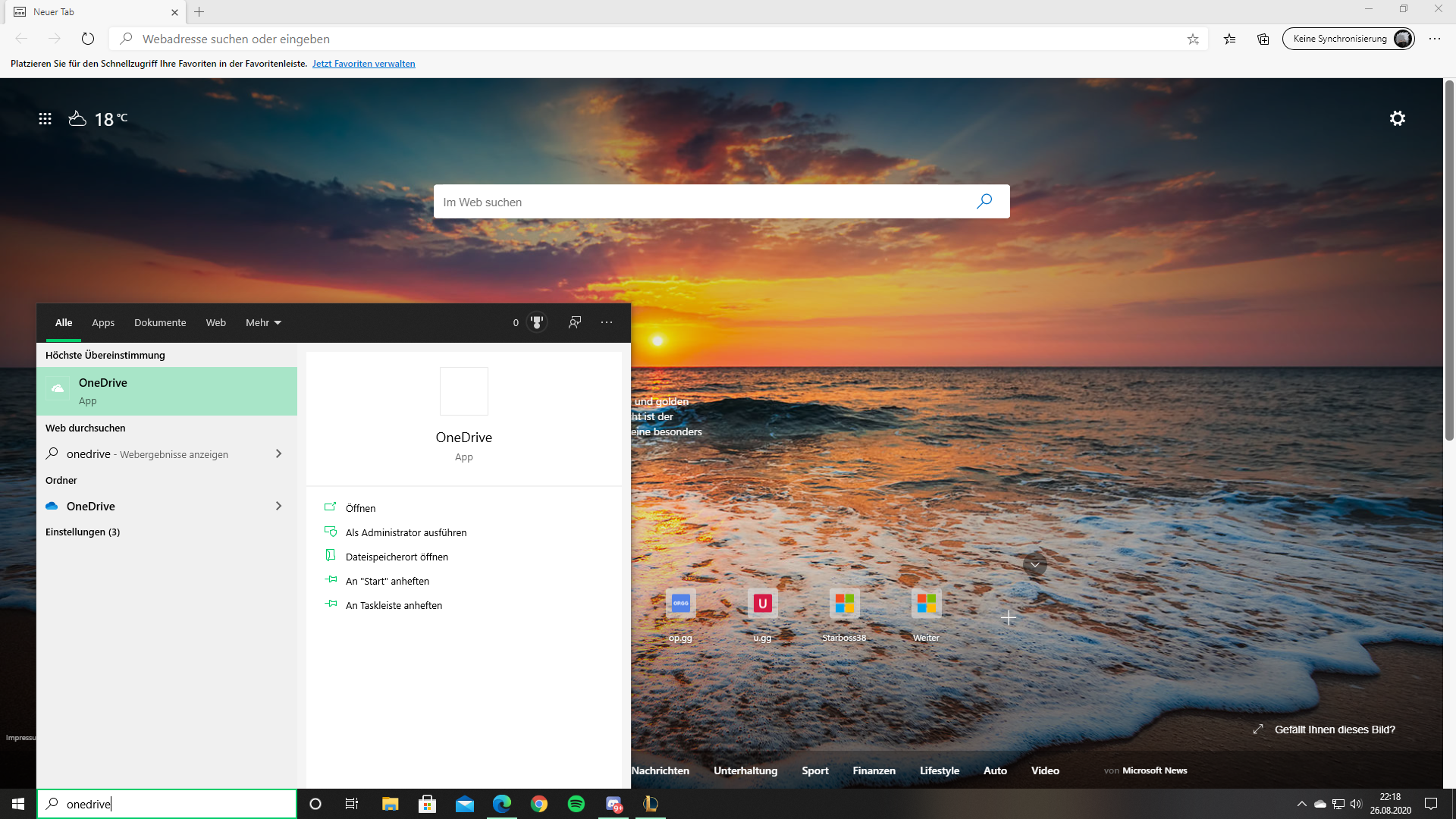This screenshot has width=1456, height=819.
Task: Click Jetzt Favoriten verwalten link
Action: coord(363,64)
